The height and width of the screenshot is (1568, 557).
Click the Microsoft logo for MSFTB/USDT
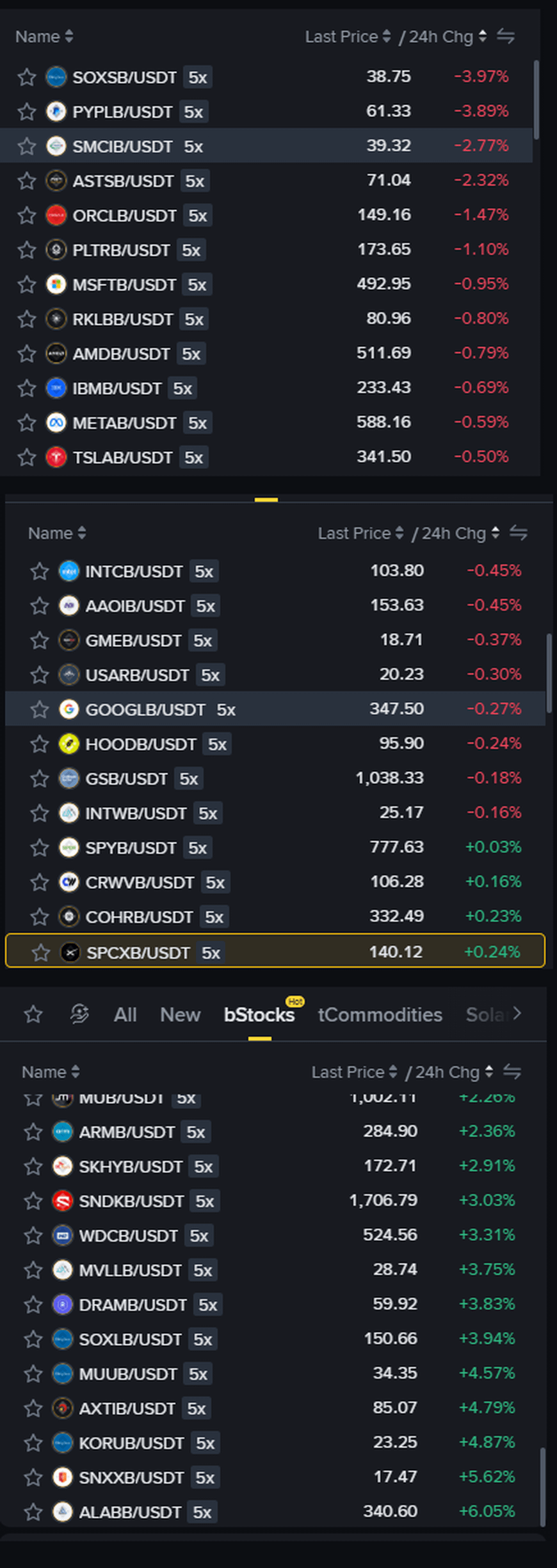point(56,284)
